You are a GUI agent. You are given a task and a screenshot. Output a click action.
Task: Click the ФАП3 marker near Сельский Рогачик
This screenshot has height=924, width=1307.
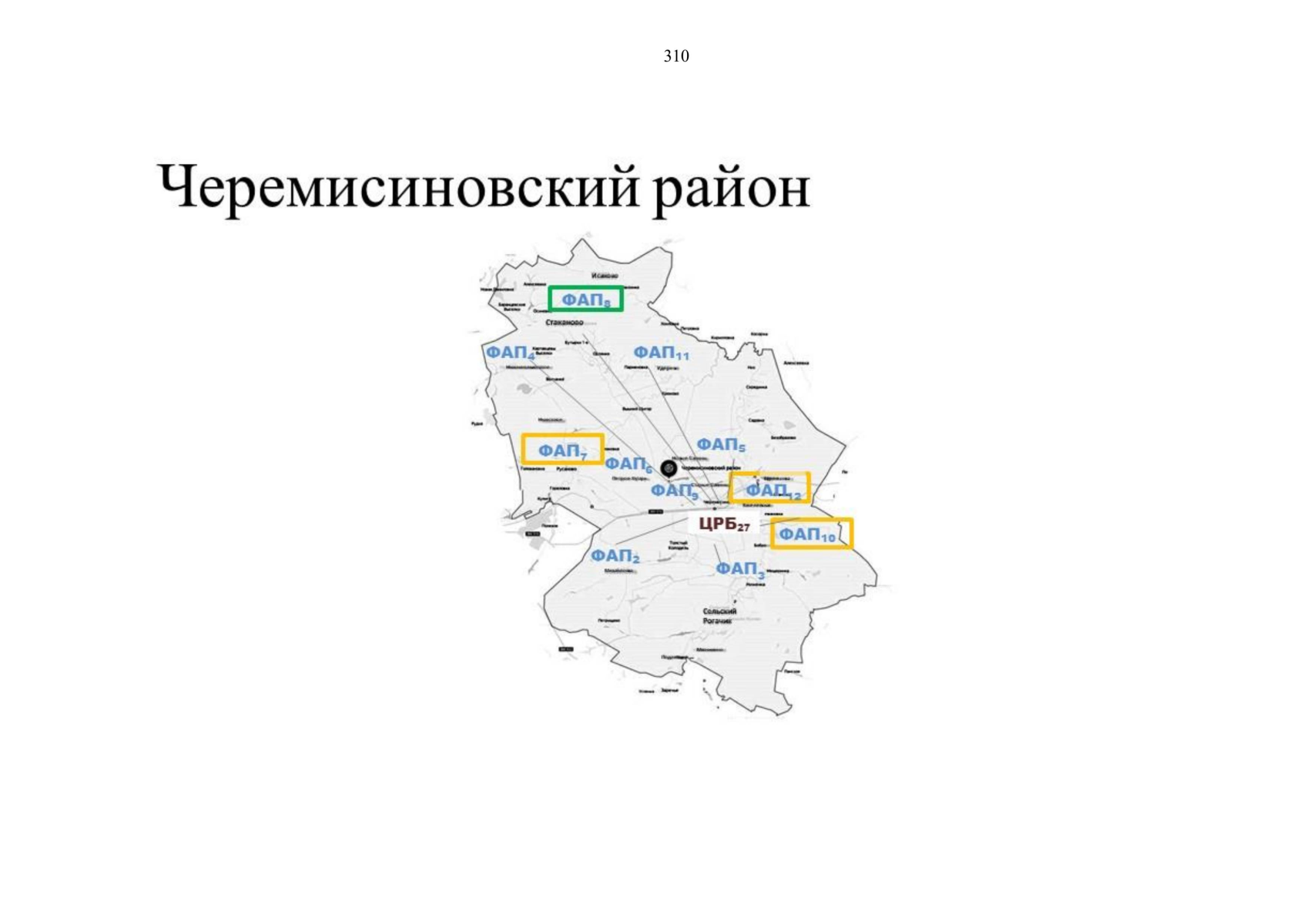pyautogui.click(x=740, y=568)
